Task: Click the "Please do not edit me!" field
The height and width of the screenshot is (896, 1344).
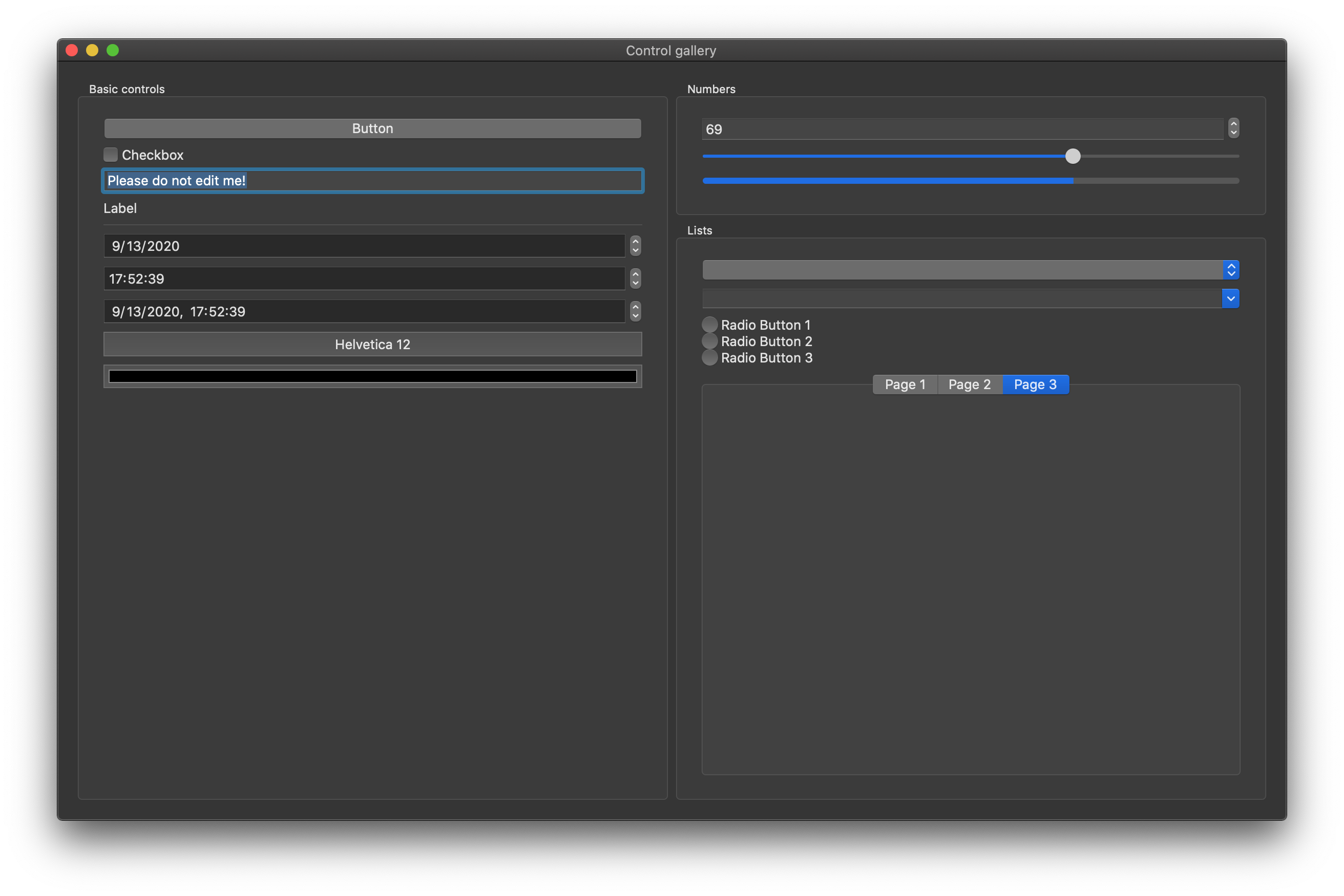Action: pos(372,181)
